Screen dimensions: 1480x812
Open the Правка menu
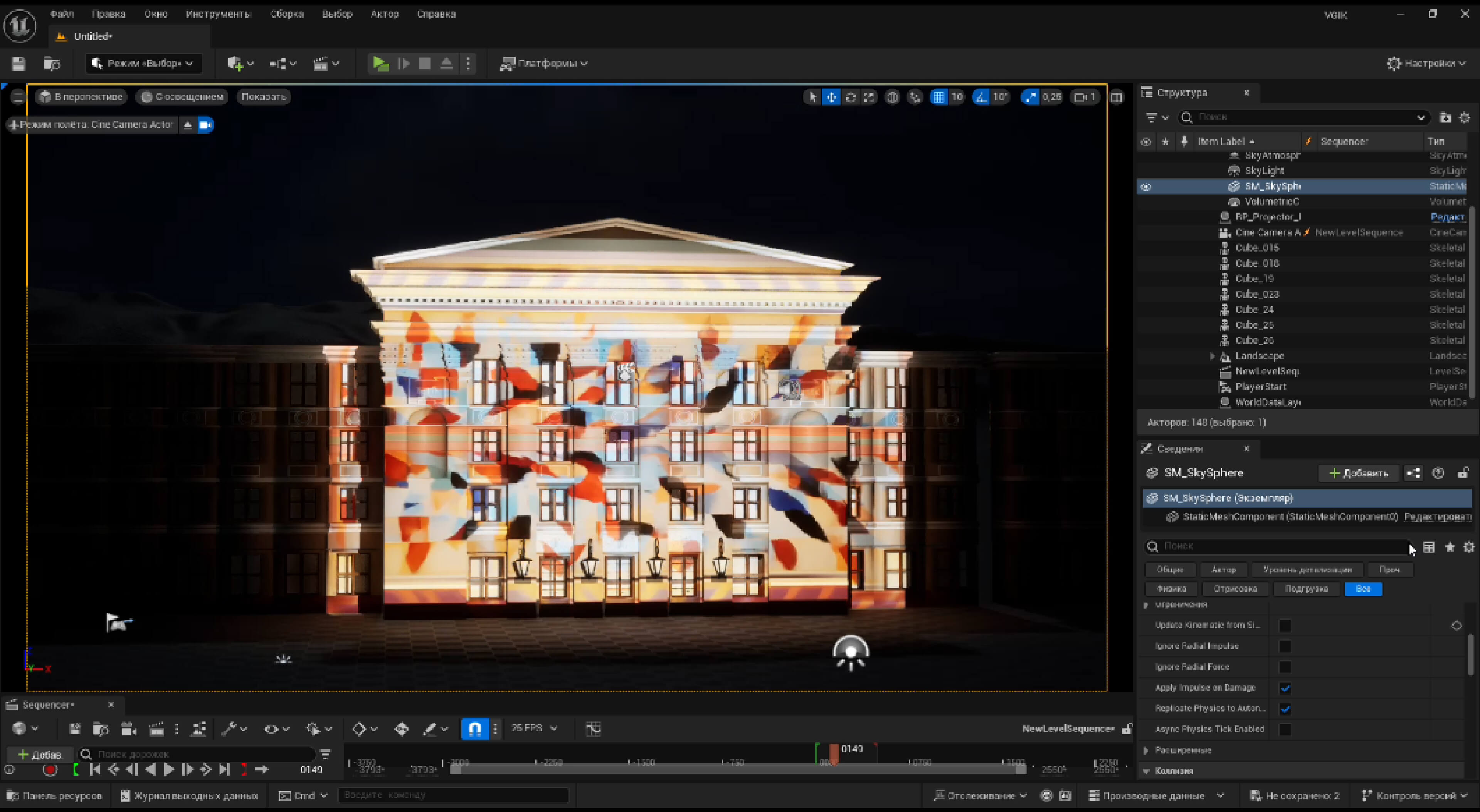tap(108, 14)
